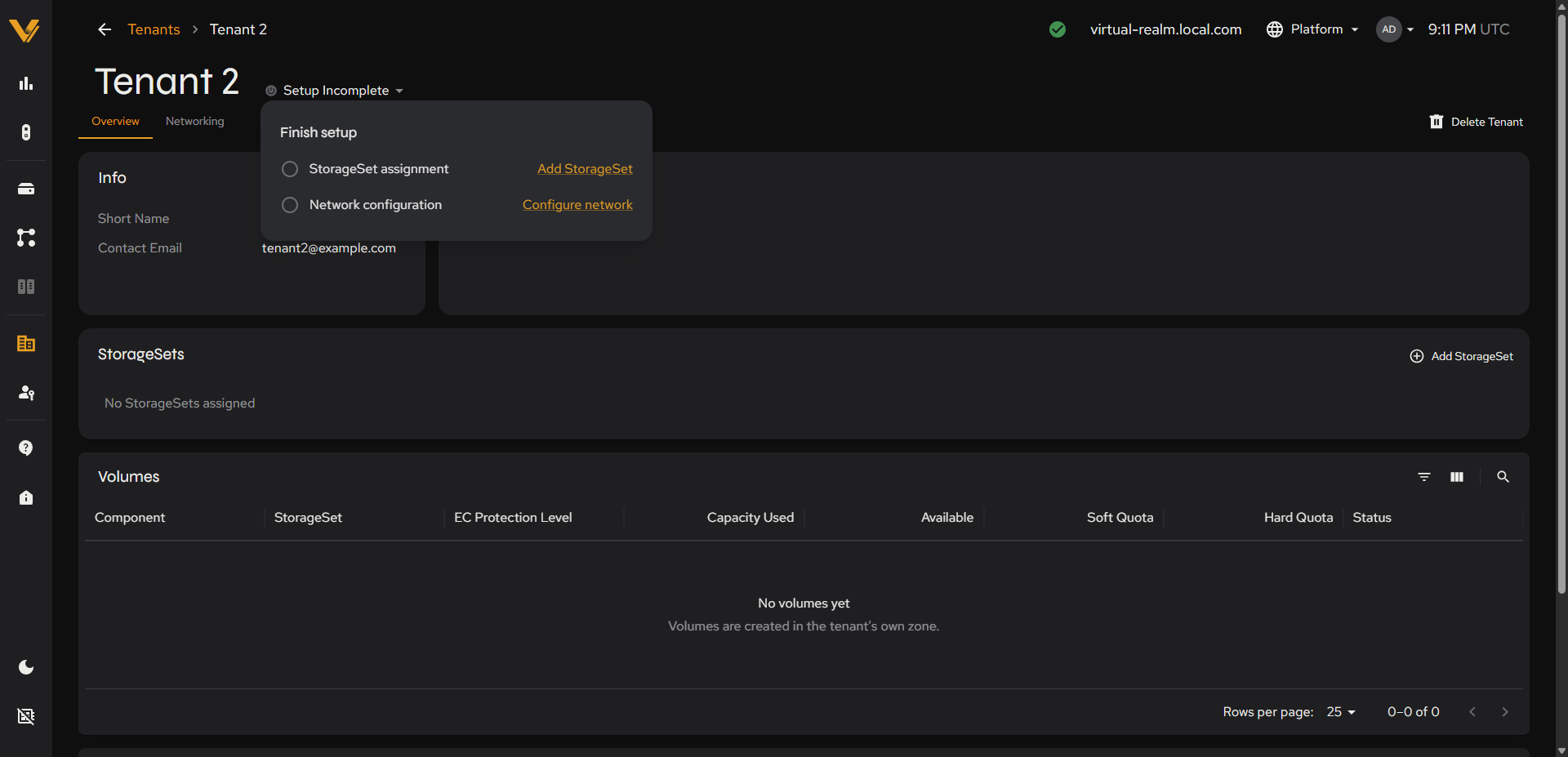Open the Volumes search magnifier icon
This screenshot has width=1568, height=757.
(x=1503, y=477)
